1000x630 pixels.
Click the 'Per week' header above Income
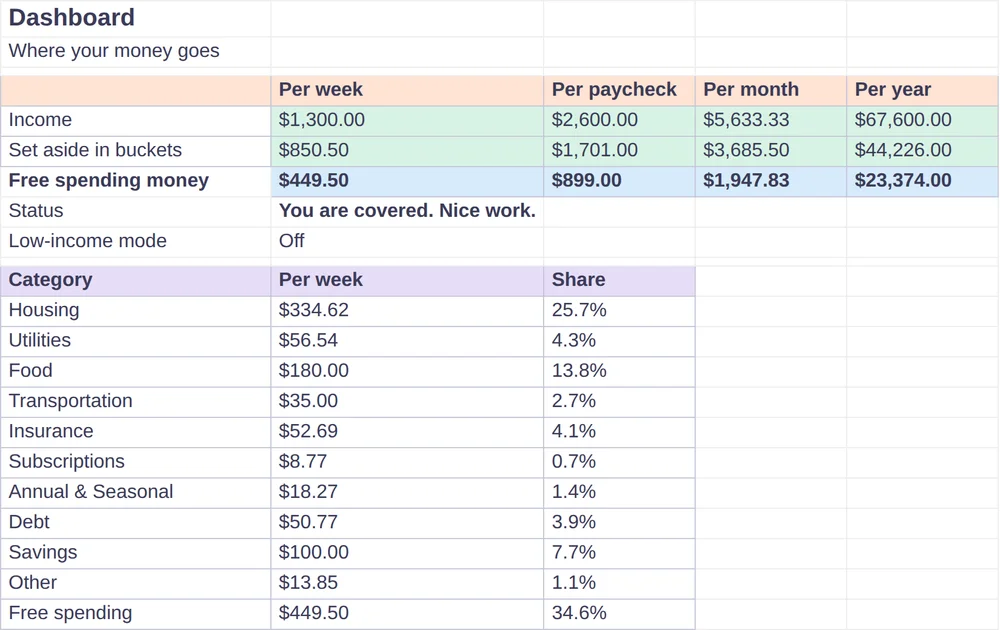click(x=407, y=90)
